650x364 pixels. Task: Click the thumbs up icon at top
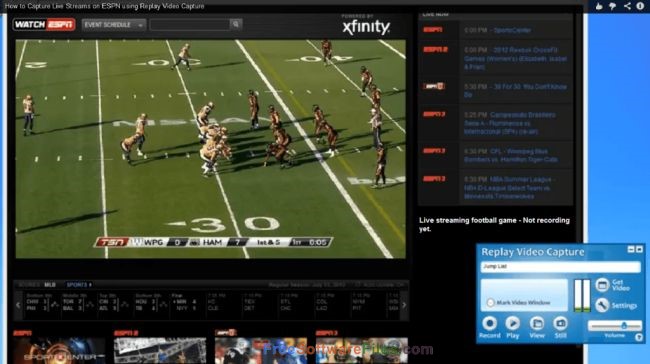click(599, 6)
